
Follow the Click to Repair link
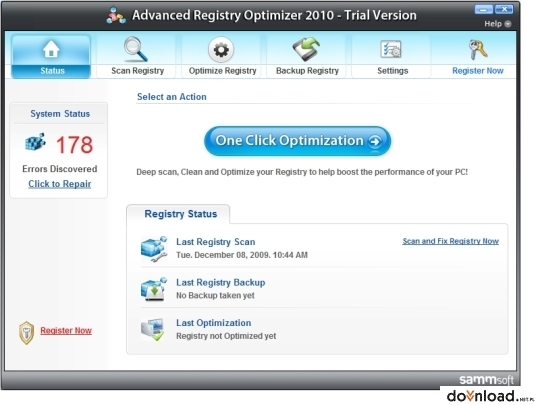[x=60, y=184]
